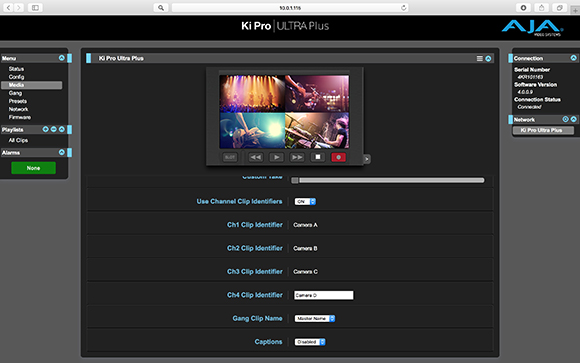Click the Ch1 Clip Identifier label
Image resolution: width=580 pixels, height=363 pixels.
(x=254, y=225)
